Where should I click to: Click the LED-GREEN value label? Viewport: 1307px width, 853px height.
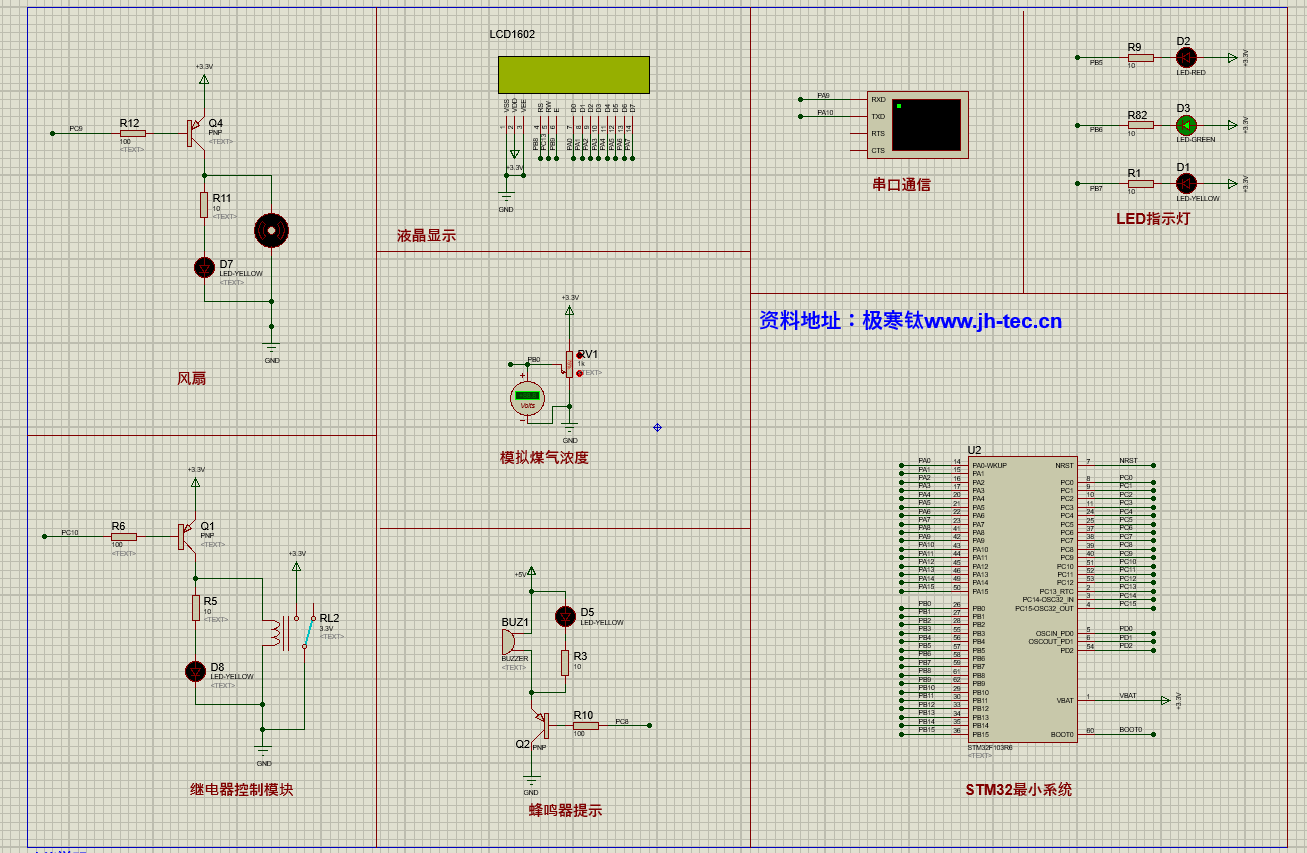[1196, 140]
